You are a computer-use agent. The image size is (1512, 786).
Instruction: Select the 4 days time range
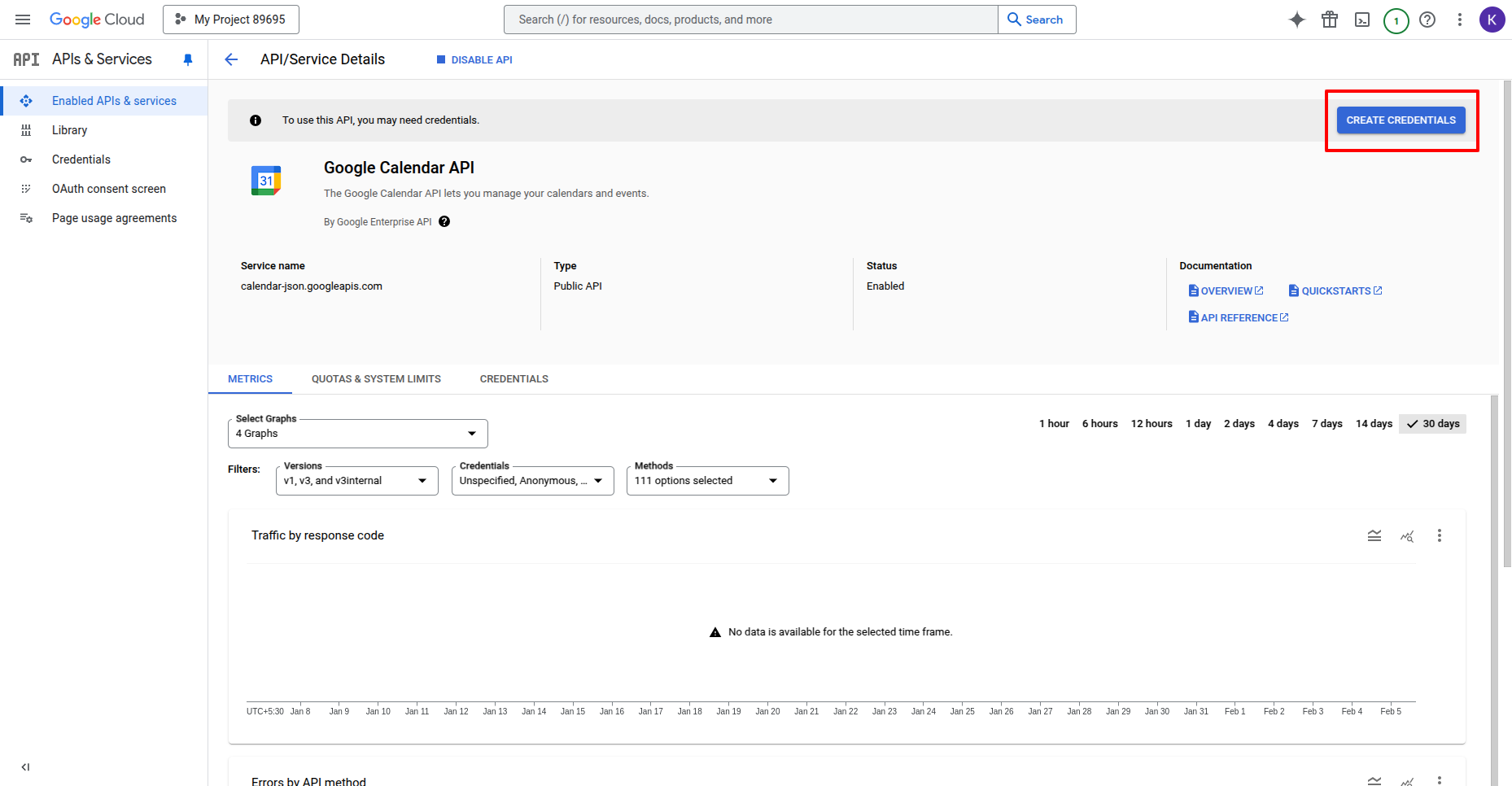pyautogui.click(x=1283, y=424)
